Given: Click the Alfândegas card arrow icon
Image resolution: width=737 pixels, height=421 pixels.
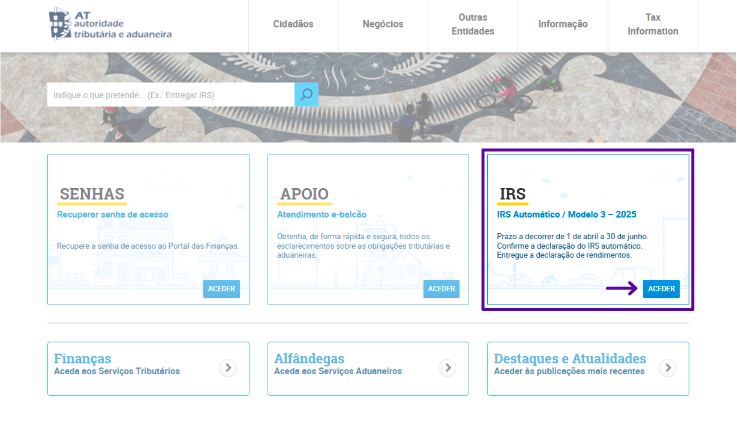Looking at the screenshot, I should tap(448, 367).
